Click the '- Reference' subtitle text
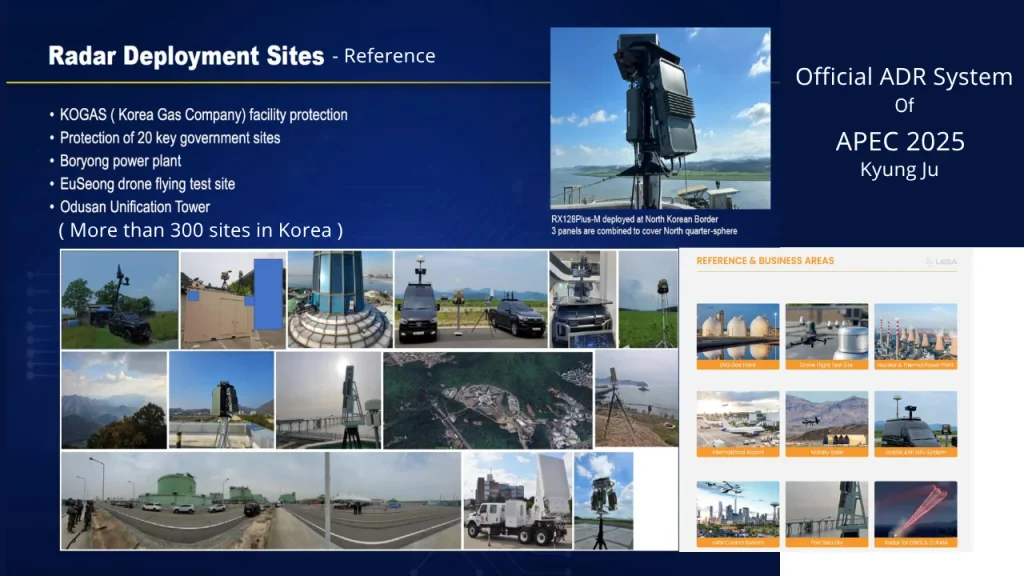The width and height of the screenshot is (1024, 576). click(383, 56)
